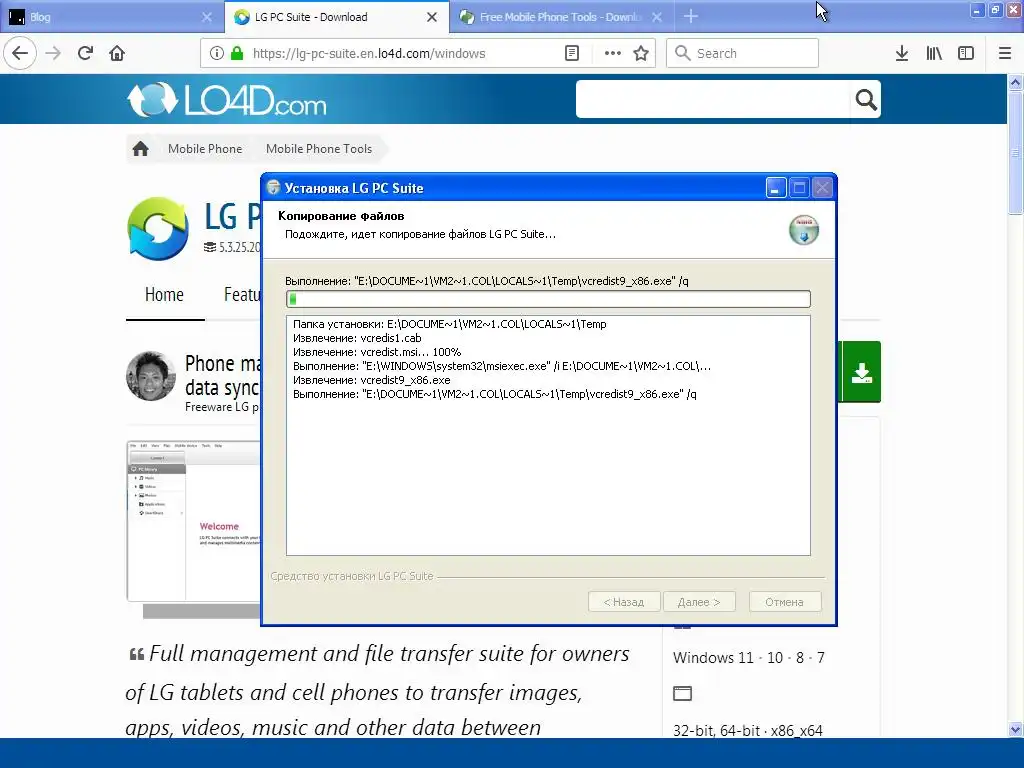Click the green padlock security icon
This screenshot has width=1024, height=768.
click(x=237, y=53)
